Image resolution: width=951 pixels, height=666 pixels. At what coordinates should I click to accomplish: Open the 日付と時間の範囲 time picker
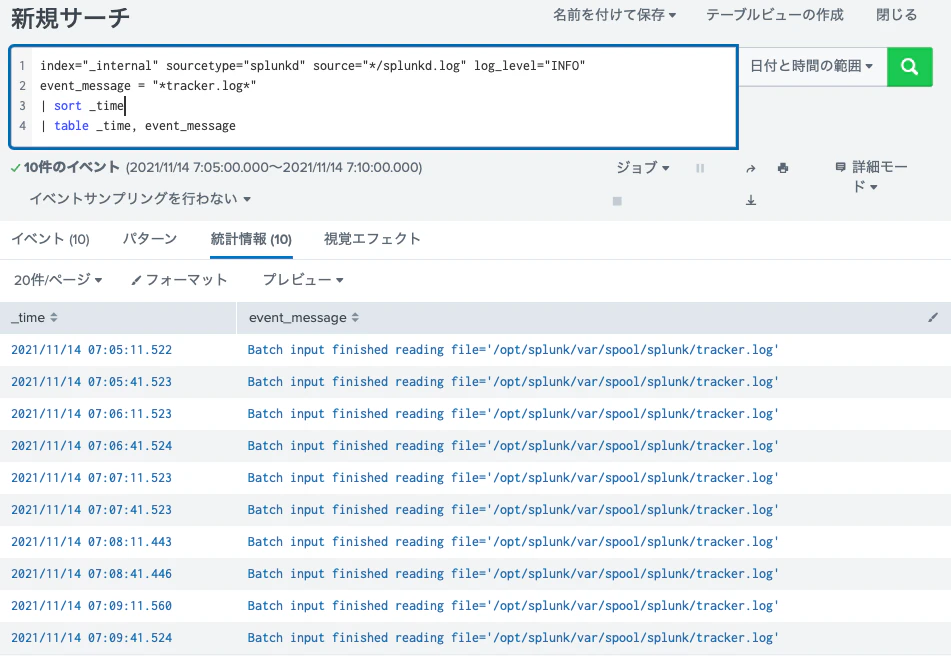(x=811, y=66)
